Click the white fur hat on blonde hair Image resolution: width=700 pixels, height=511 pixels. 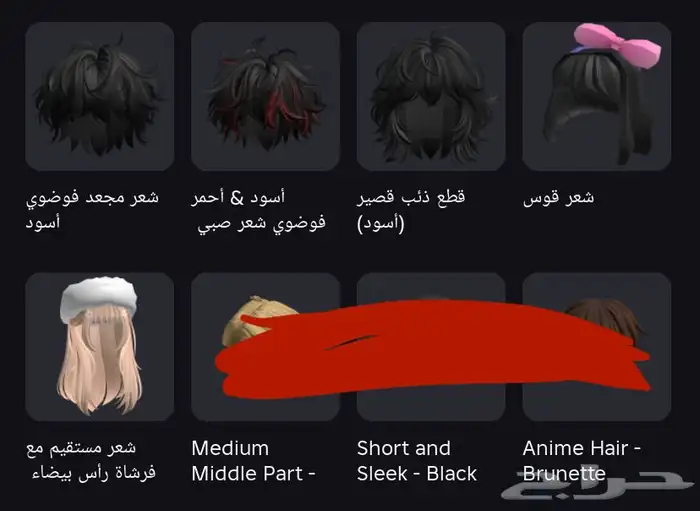tap(99, 298)
